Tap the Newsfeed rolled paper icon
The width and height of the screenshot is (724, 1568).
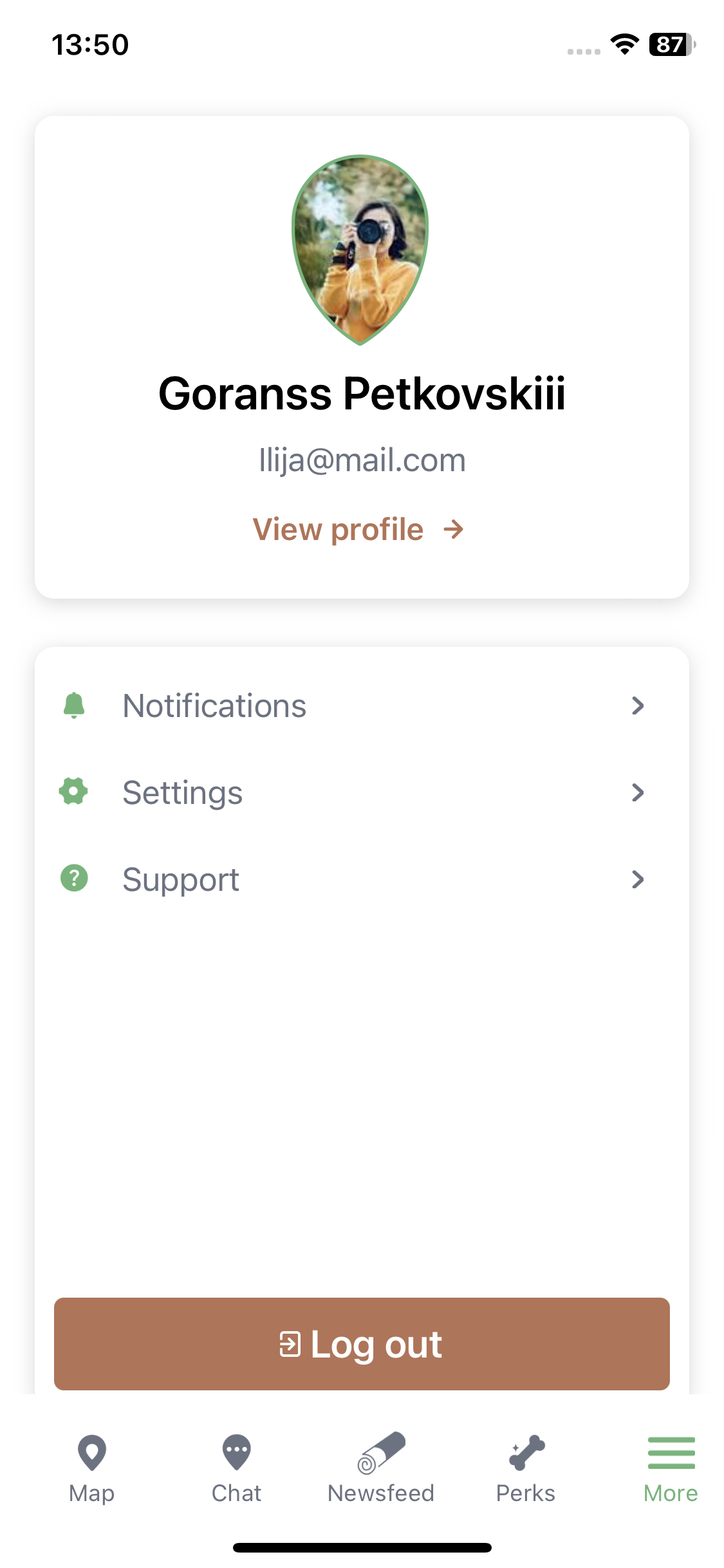coord(381,1452)
